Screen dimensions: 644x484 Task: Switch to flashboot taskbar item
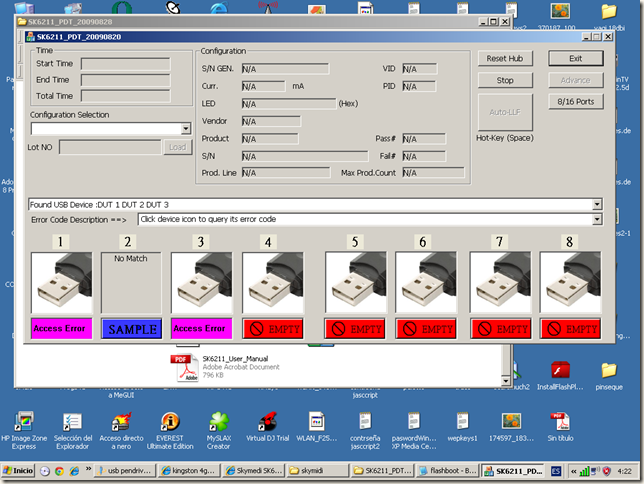447,471
